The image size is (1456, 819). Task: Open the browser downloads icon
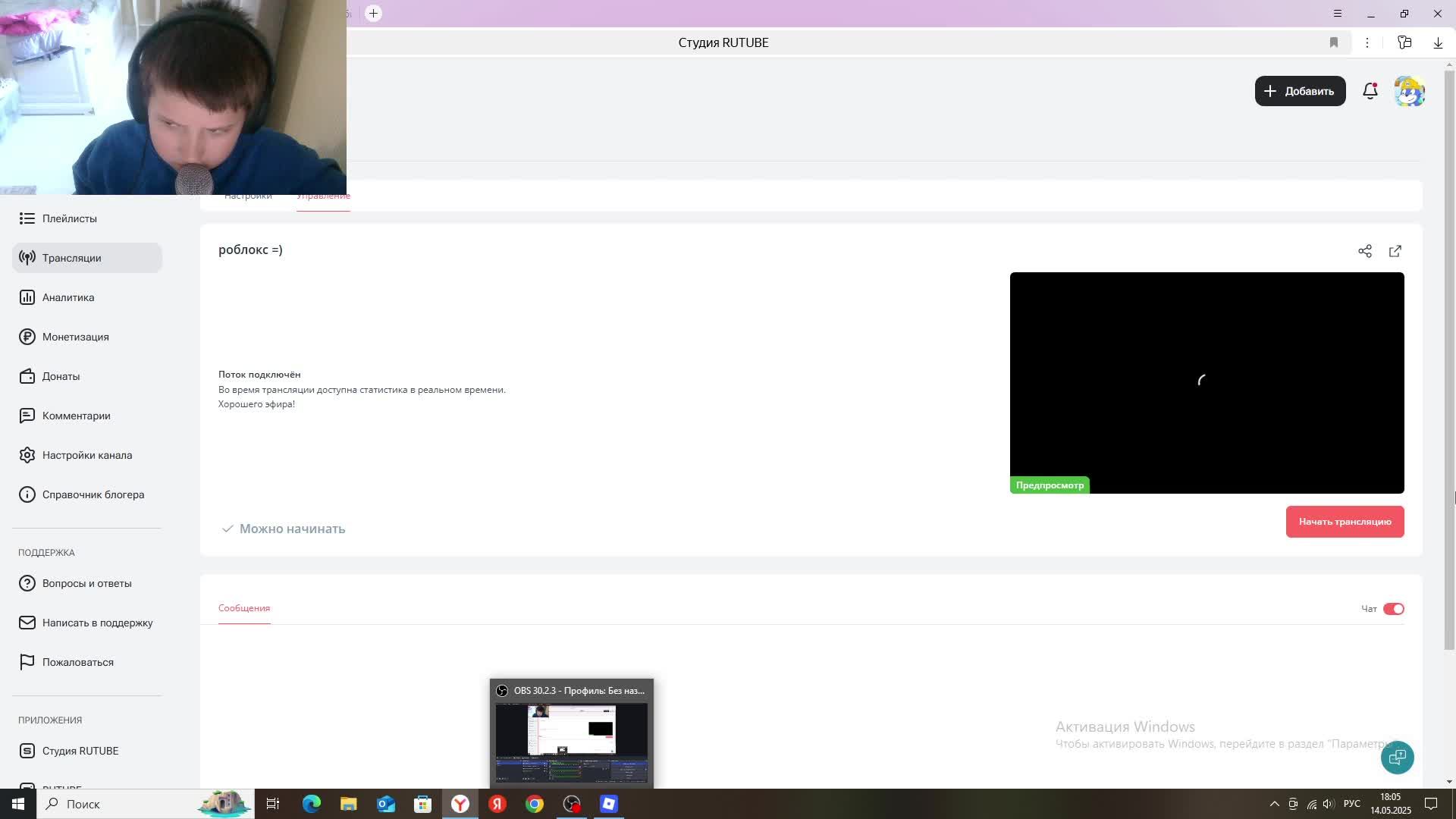click(x=1438, y=42)
